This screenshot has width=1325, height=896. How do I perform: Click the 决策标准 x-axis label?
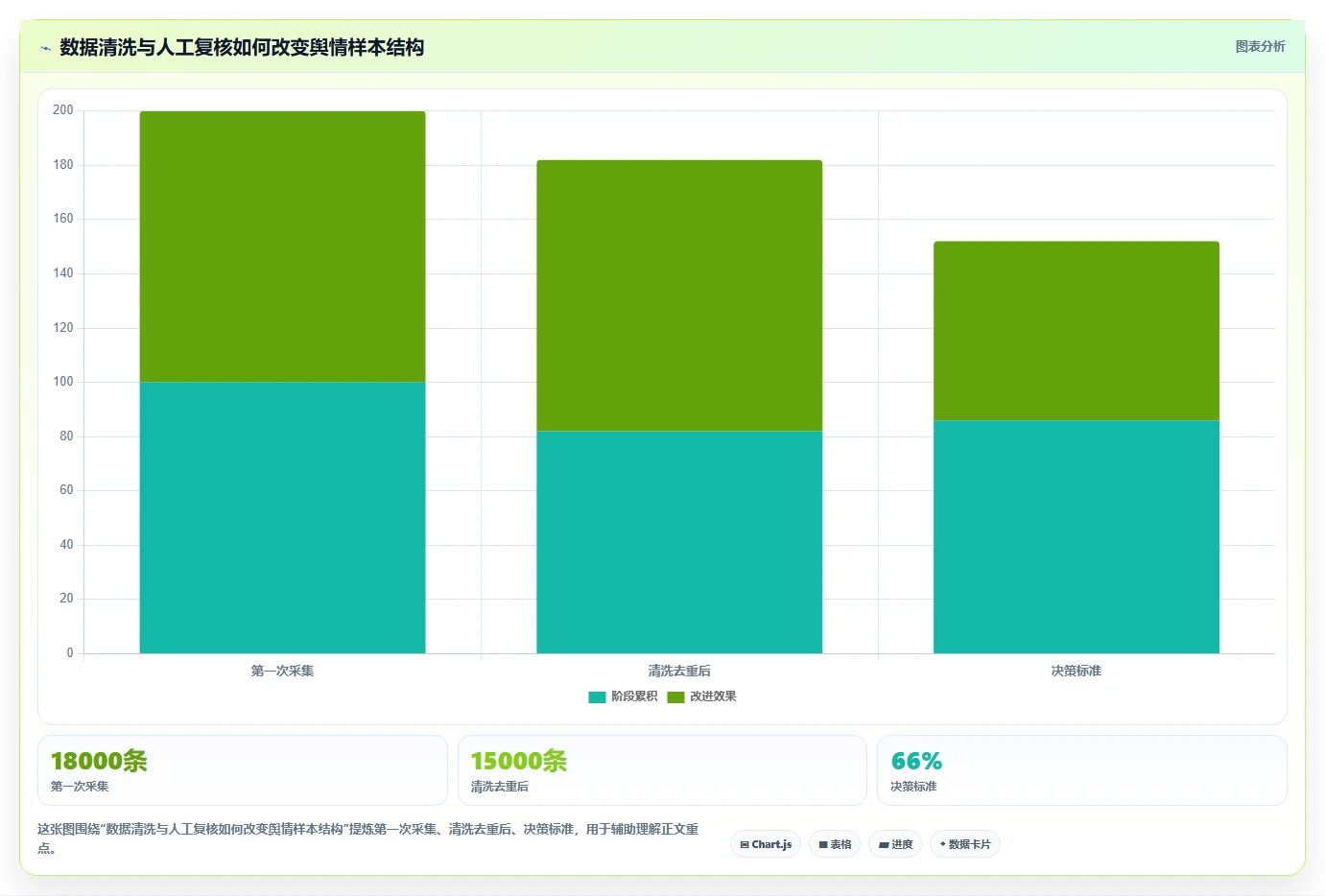1077,671
